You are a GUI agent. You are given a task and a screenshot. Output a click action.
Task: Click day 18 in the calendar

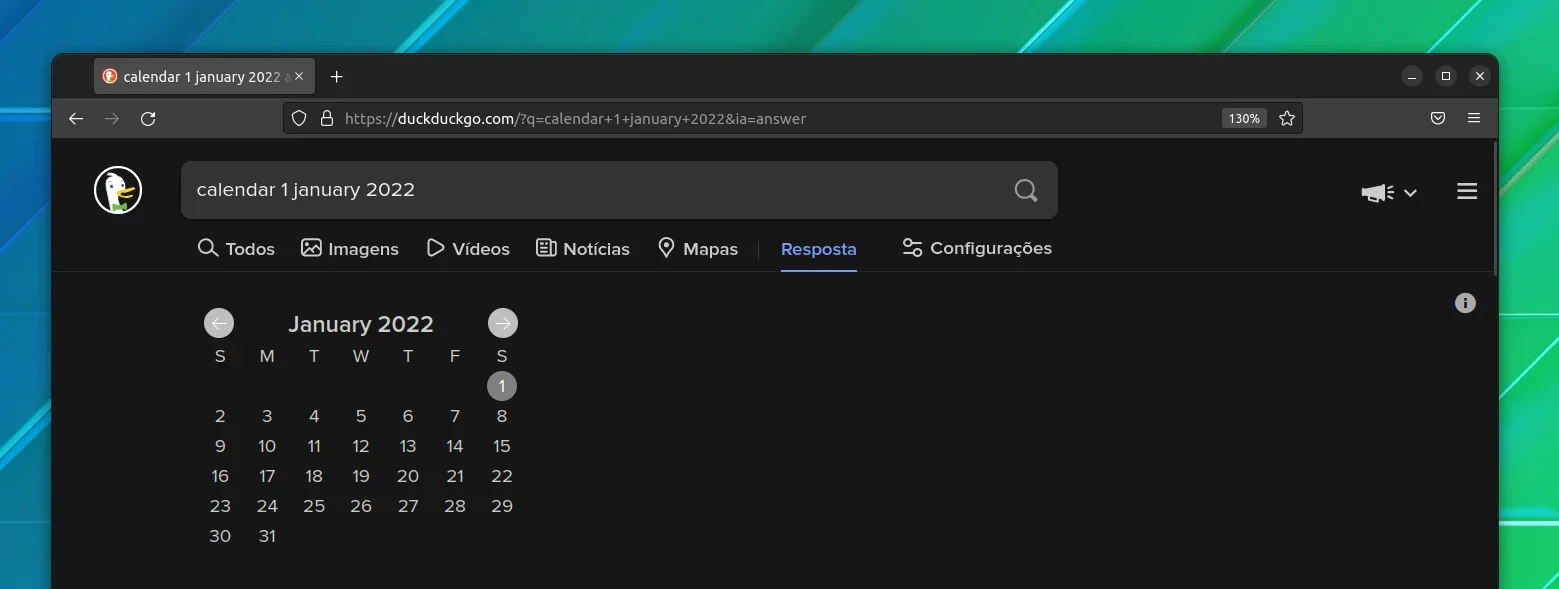(314, 476)
